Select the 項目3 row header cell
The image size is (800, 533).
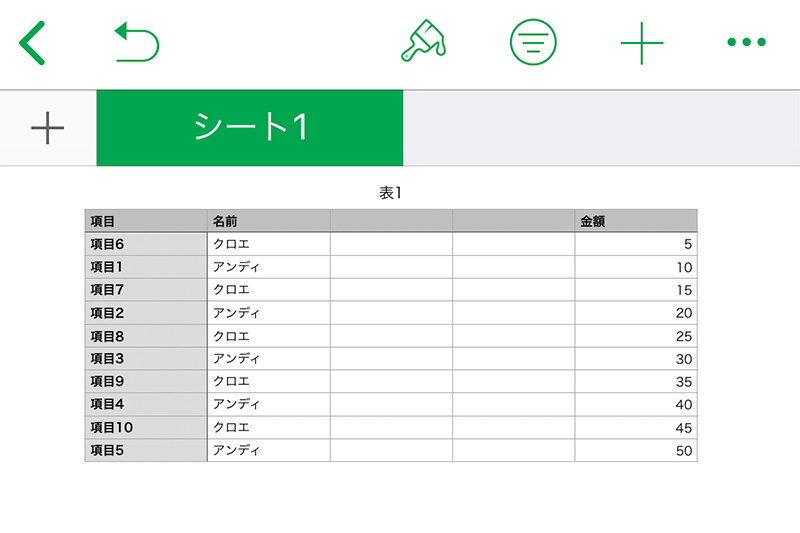coord(146,359)
